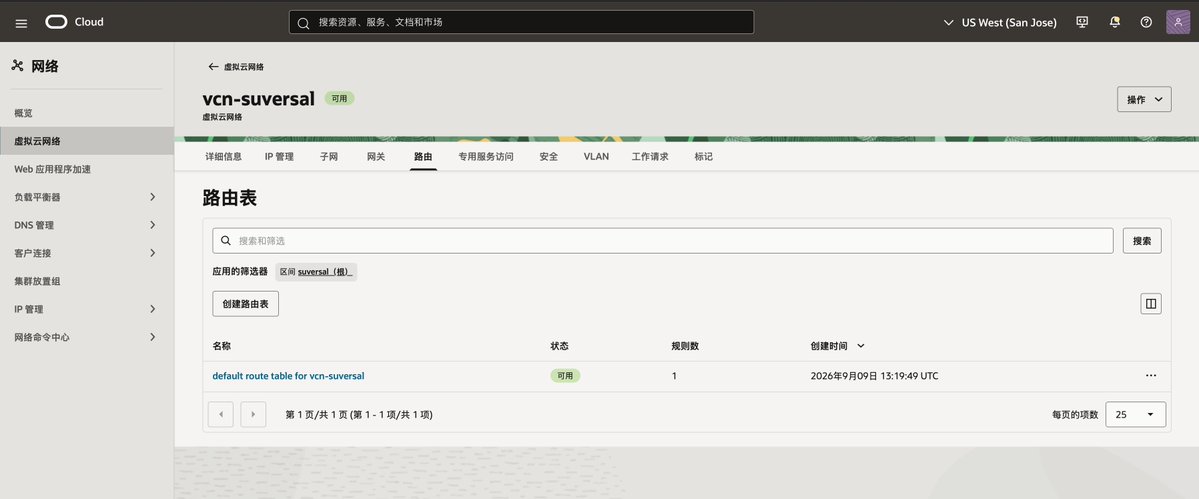Click the 规则数 column header
Screen dimensions: 1199x499
point(685,346)
